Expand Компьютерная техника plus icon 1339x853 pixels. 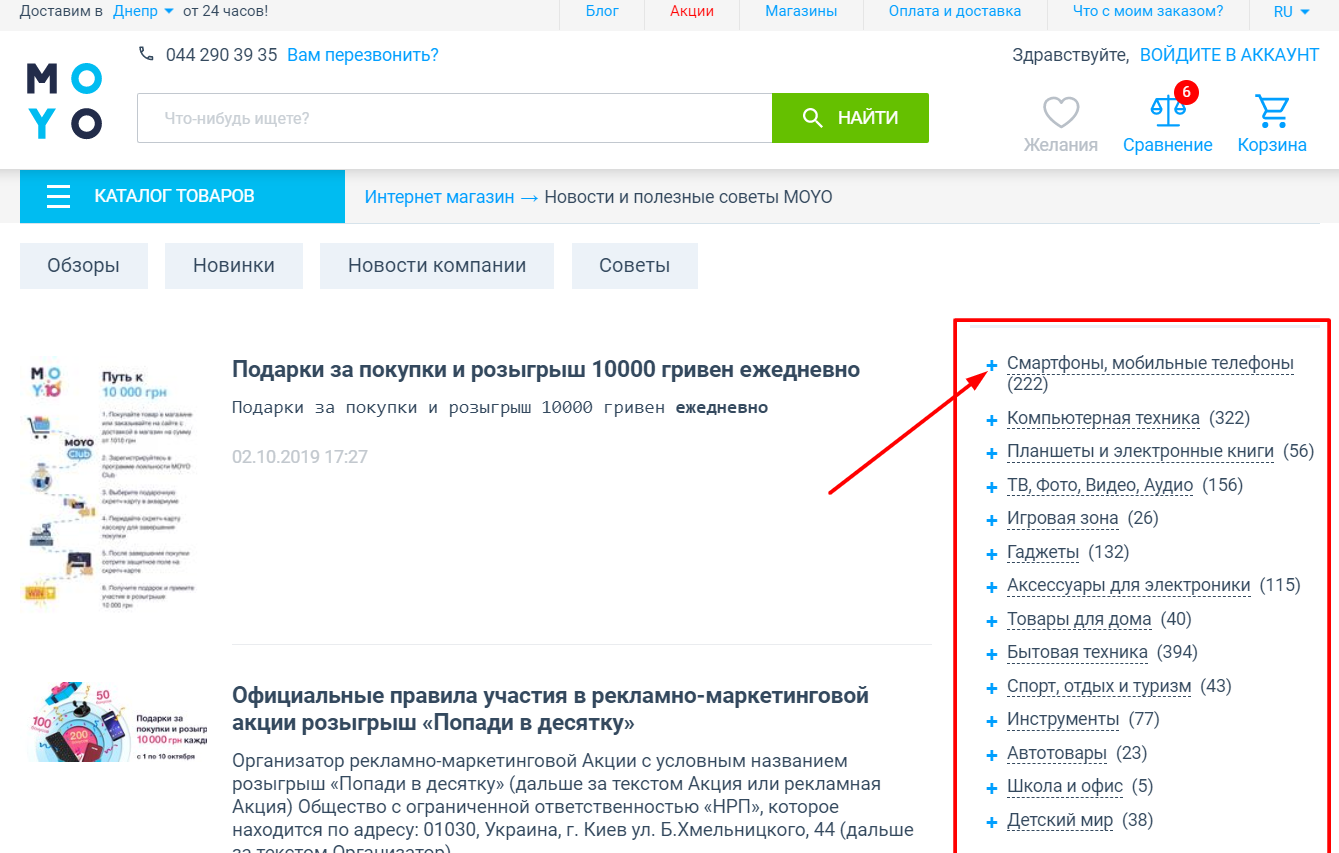[x=992, y=420]
